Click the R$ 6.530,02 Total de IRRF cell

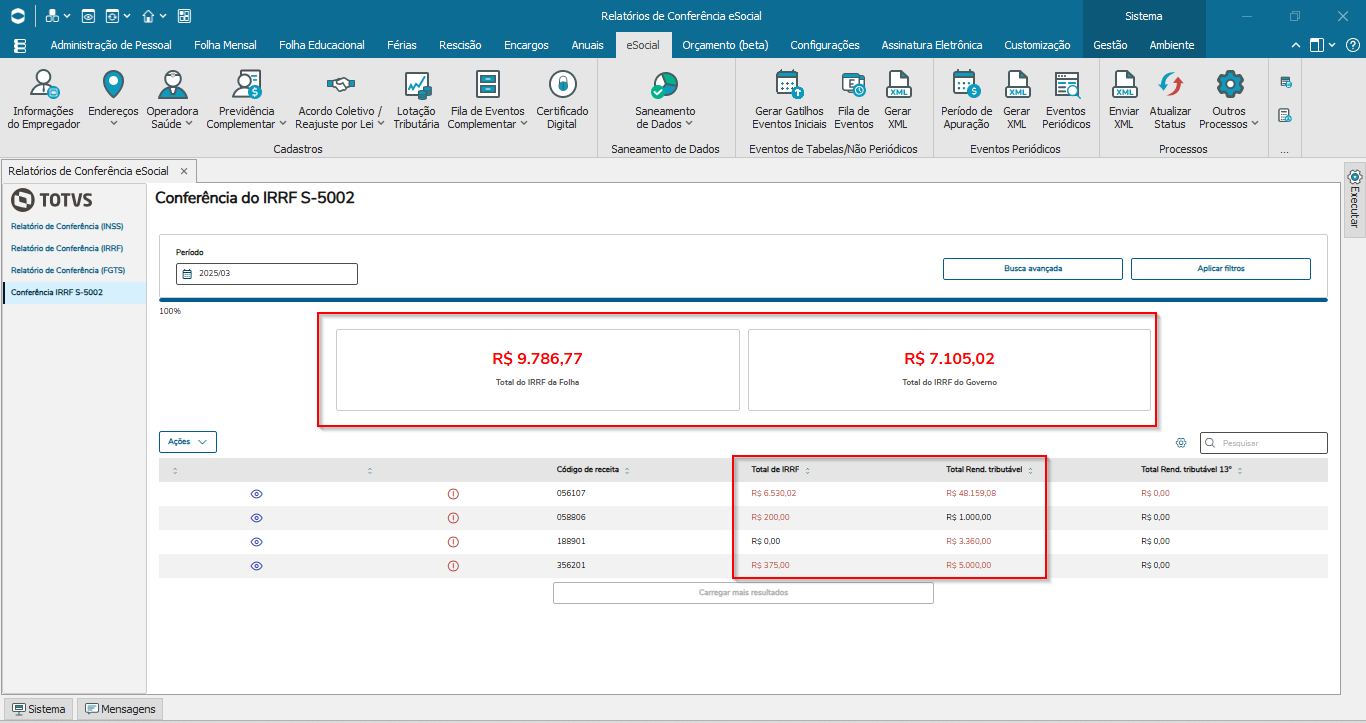pyautogui.click(x=774, y=494)
